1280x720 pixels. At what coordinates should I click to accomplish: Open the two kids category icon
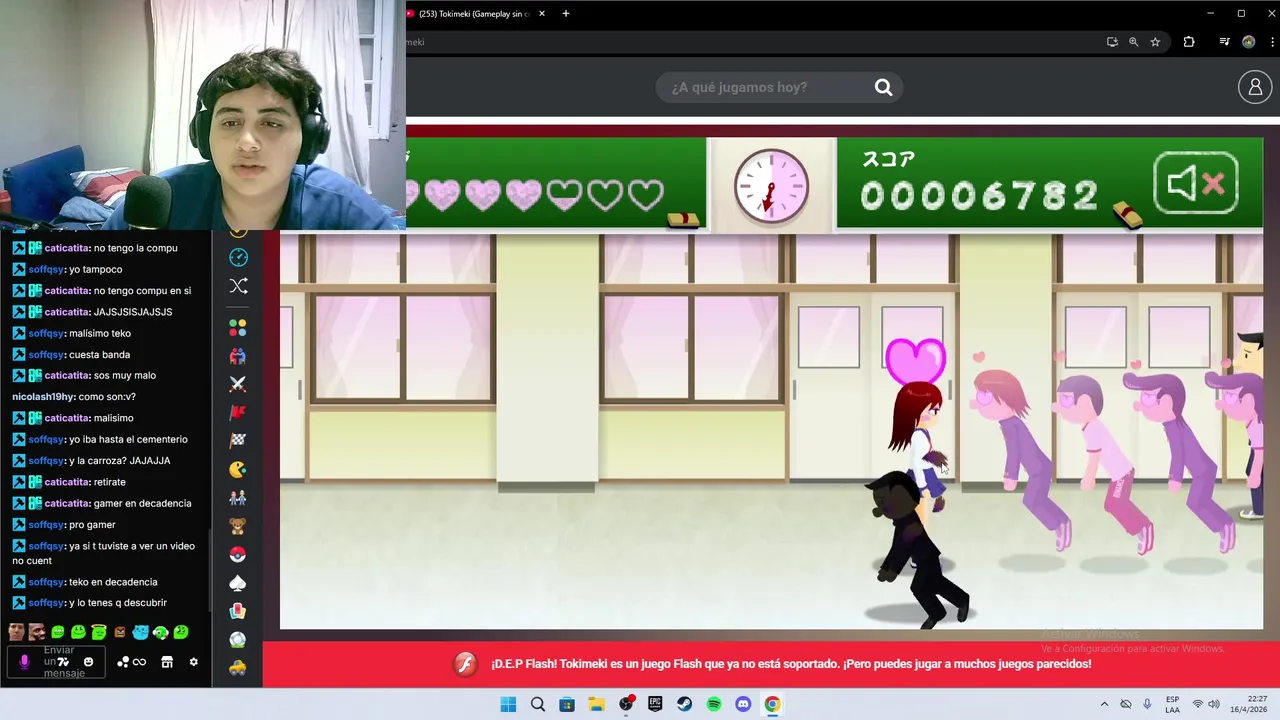point(238,497)
